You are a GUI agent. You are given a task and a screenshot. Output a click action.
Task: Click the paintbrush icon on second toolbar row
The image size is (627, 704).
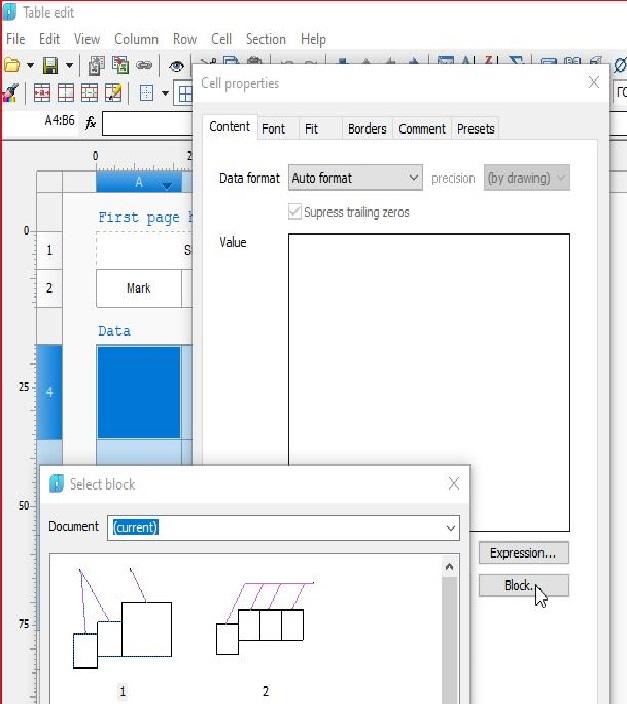click(x=10, y=93)
